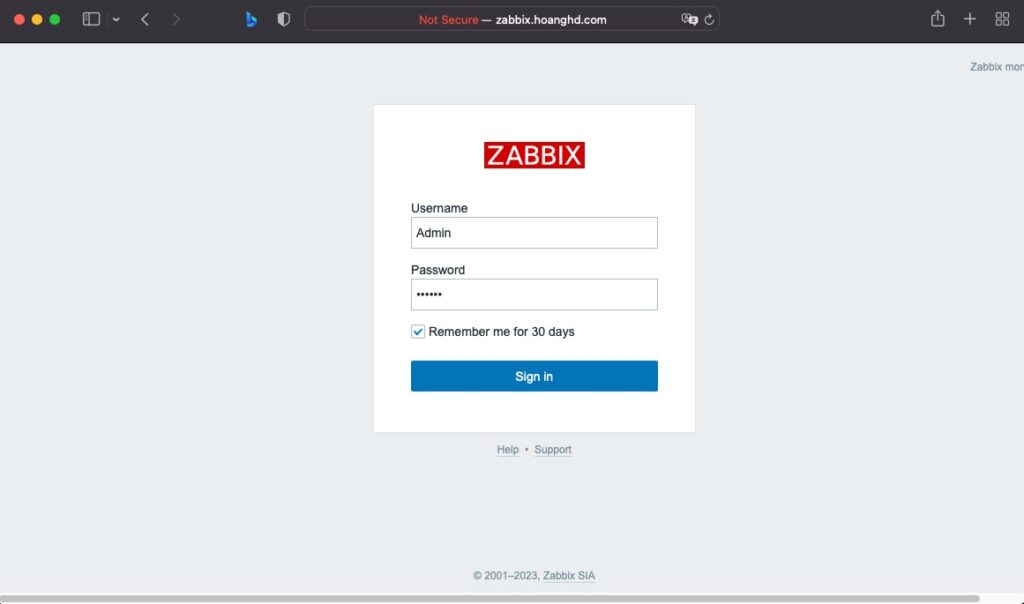The height and width of the screenshot is (604, 1024).
Task: Open a new tab with the plus icon
Action: click(x=970, y=19)
